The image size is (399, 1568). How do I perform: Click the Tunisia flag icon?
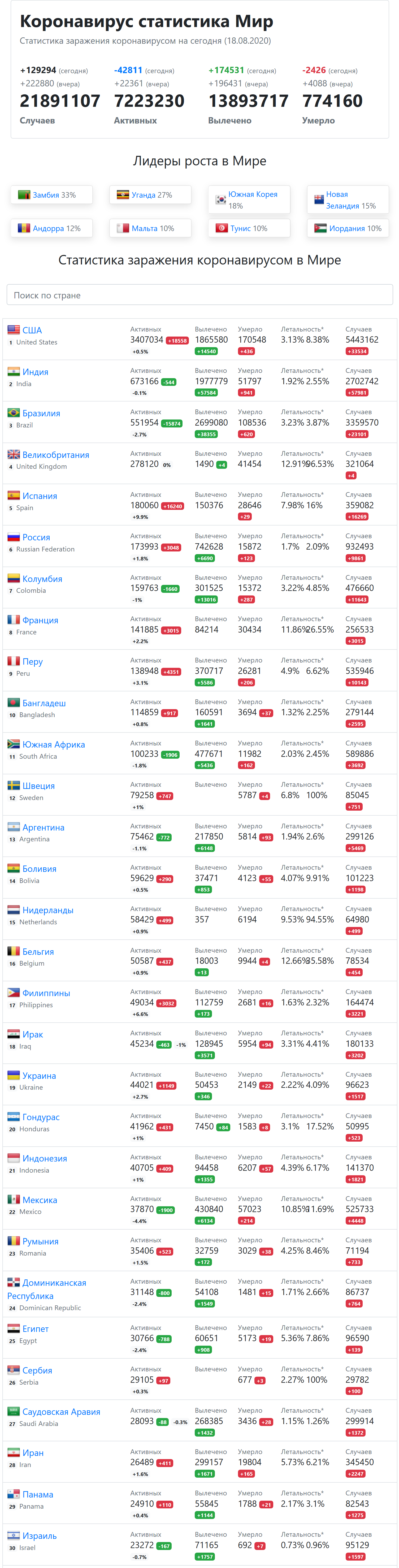point(222,228)
